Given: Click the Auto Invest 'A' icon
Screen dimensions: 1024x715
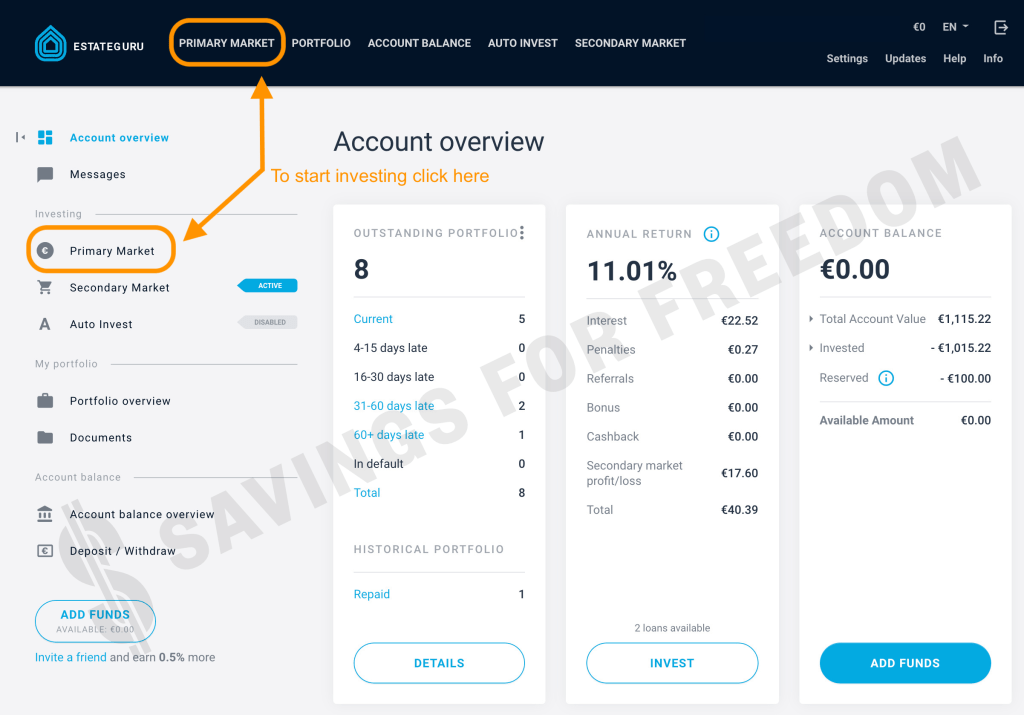Looking at the screenshot, I should point(44,324).
